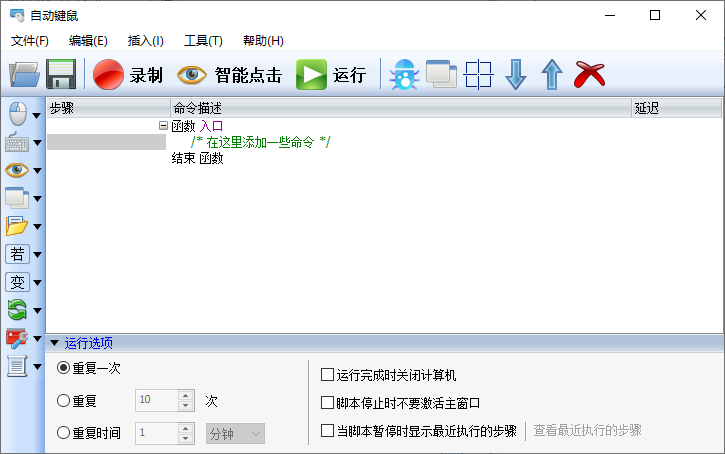Decrease the repeat time spinner
725x454 pixels.
tap(185, 439)
